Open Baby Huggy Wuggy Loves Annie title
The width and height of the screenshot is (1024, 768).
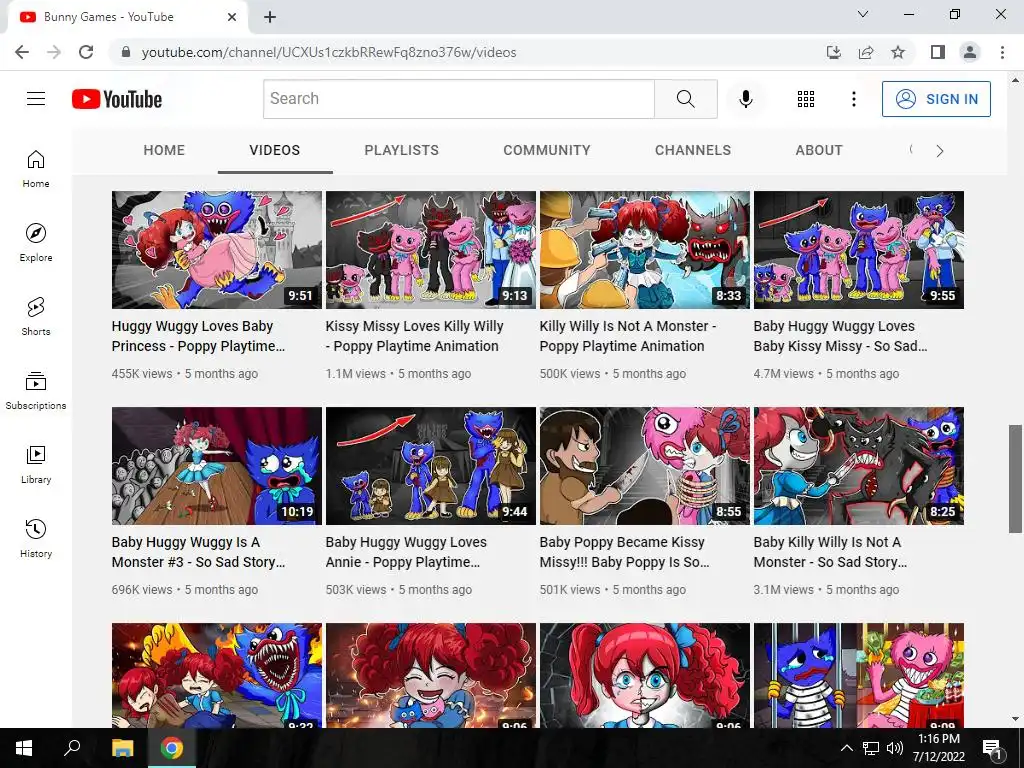[406, 552]
